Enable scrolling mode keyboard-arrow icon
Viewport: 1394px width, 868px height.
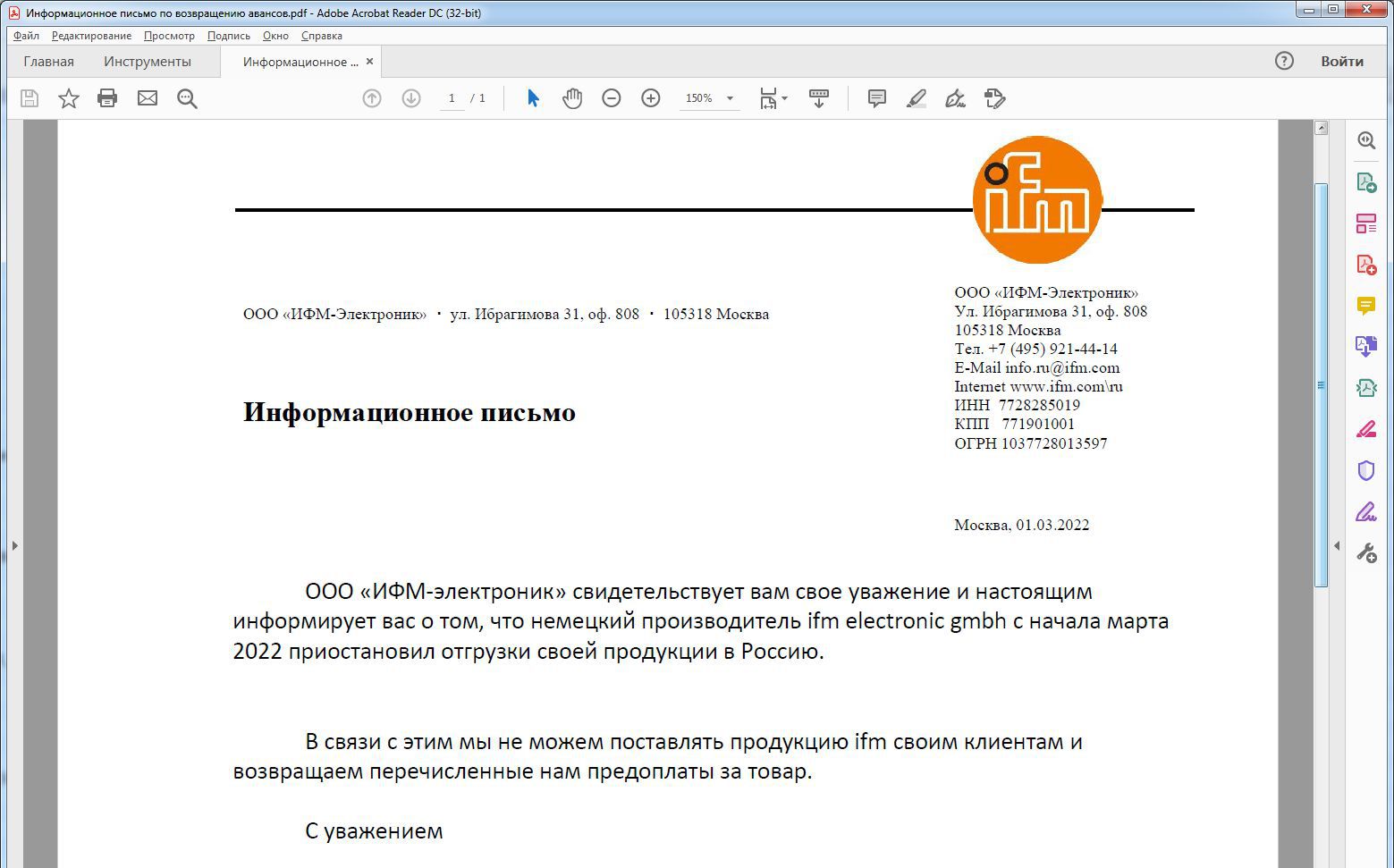coord(818,98)
